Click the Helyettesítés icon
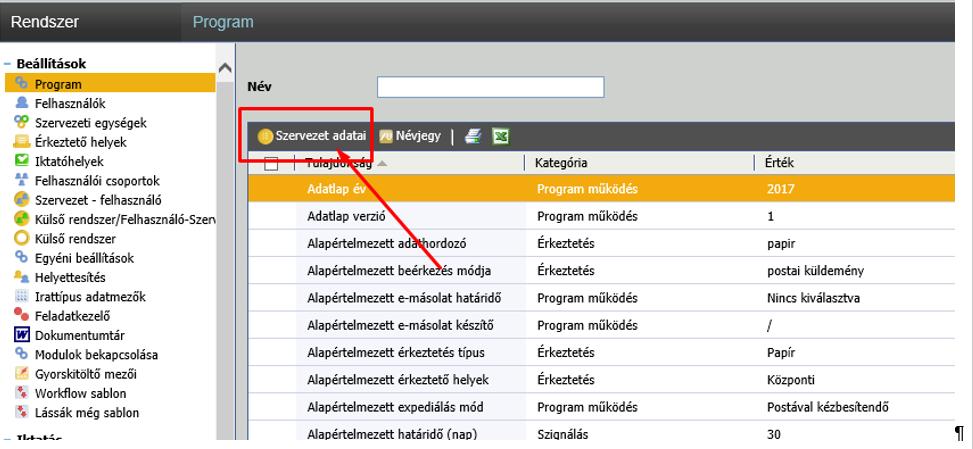Viewport: 973px width, 449px height. click(x=22, y=277)
